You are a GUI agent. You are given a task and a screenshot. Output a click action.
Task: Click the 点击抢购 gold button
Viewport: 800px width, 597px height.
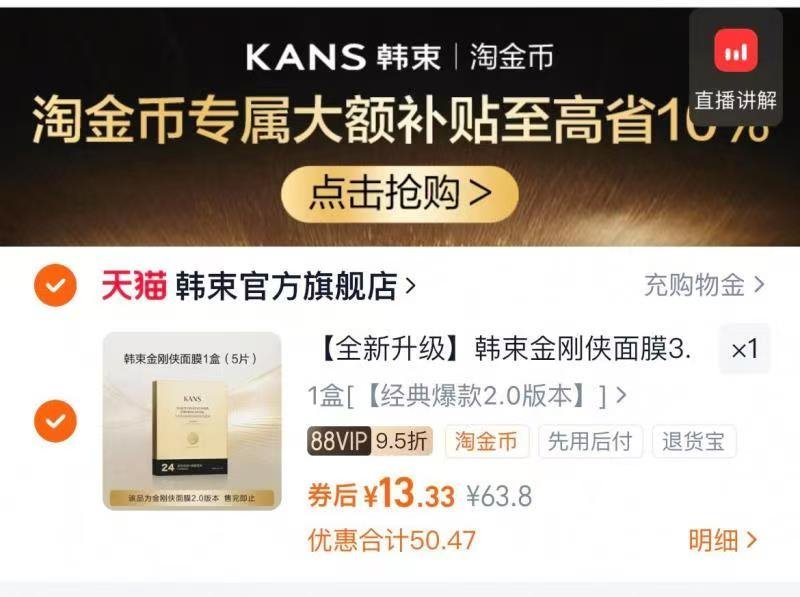click(x=400, y=193)
